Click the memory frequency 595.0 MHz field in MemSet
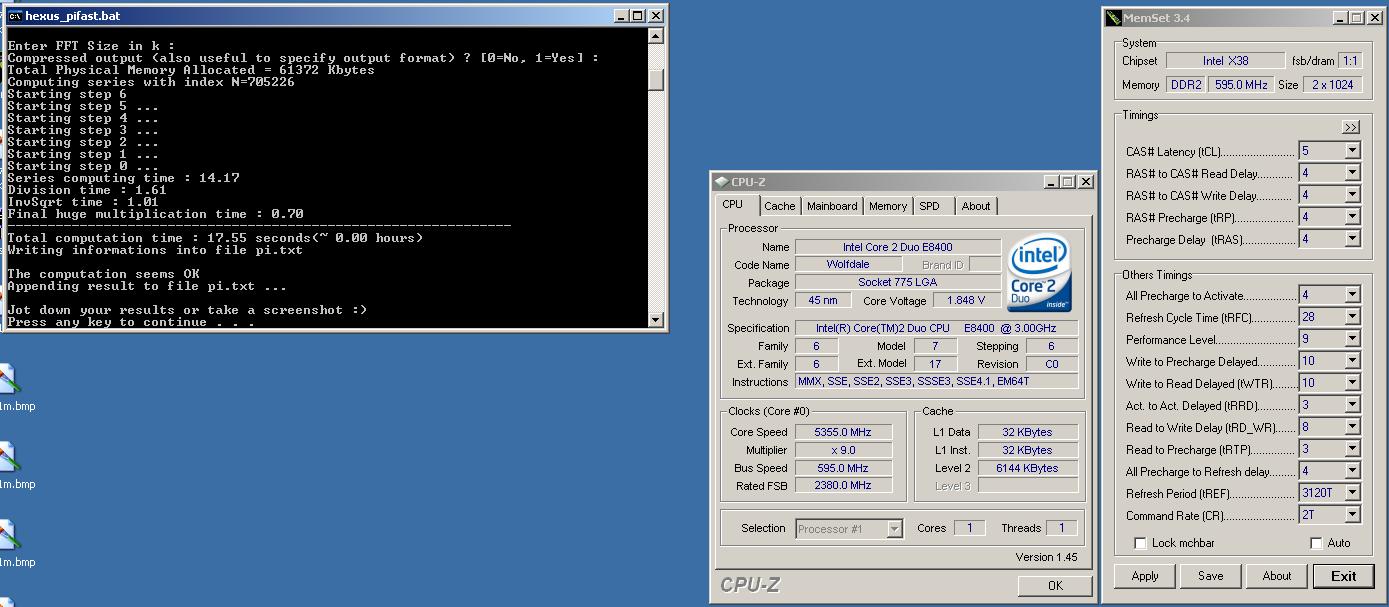 (x=1241, y=85)
